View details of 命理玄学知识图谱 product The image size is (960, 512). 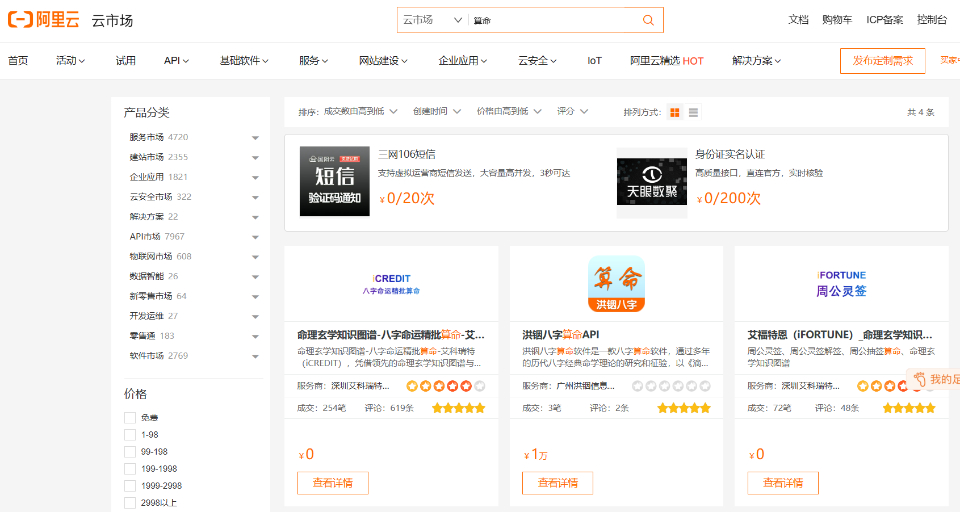point(332,483)
